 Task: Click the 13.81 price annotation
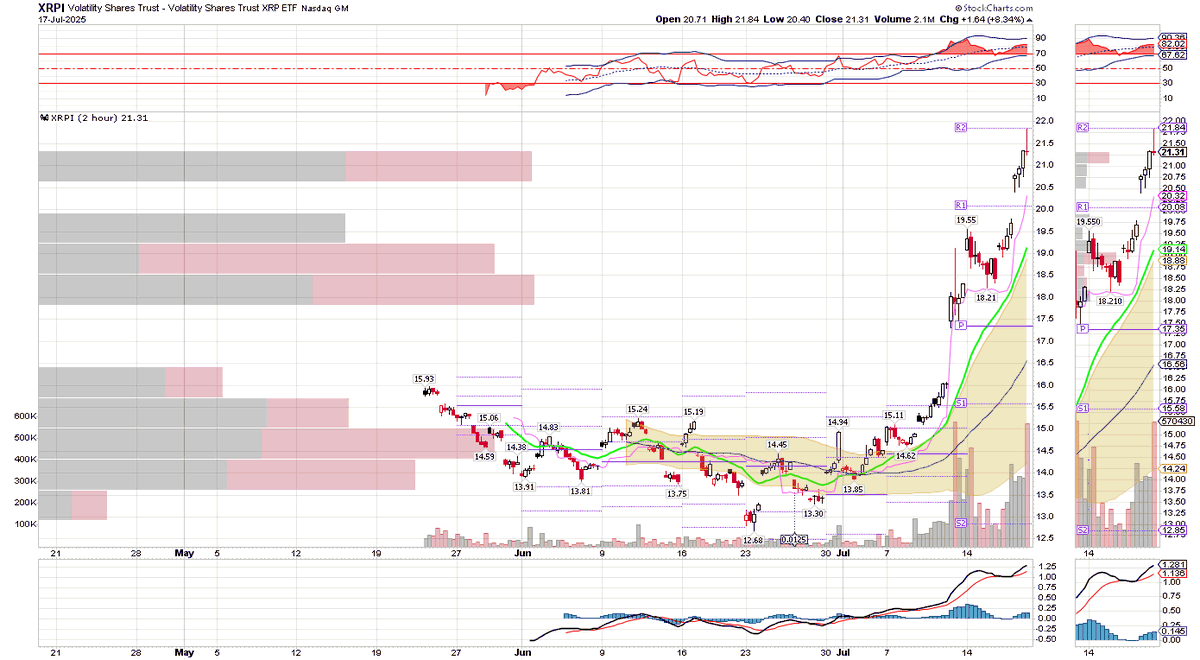(x=581, y=491)
